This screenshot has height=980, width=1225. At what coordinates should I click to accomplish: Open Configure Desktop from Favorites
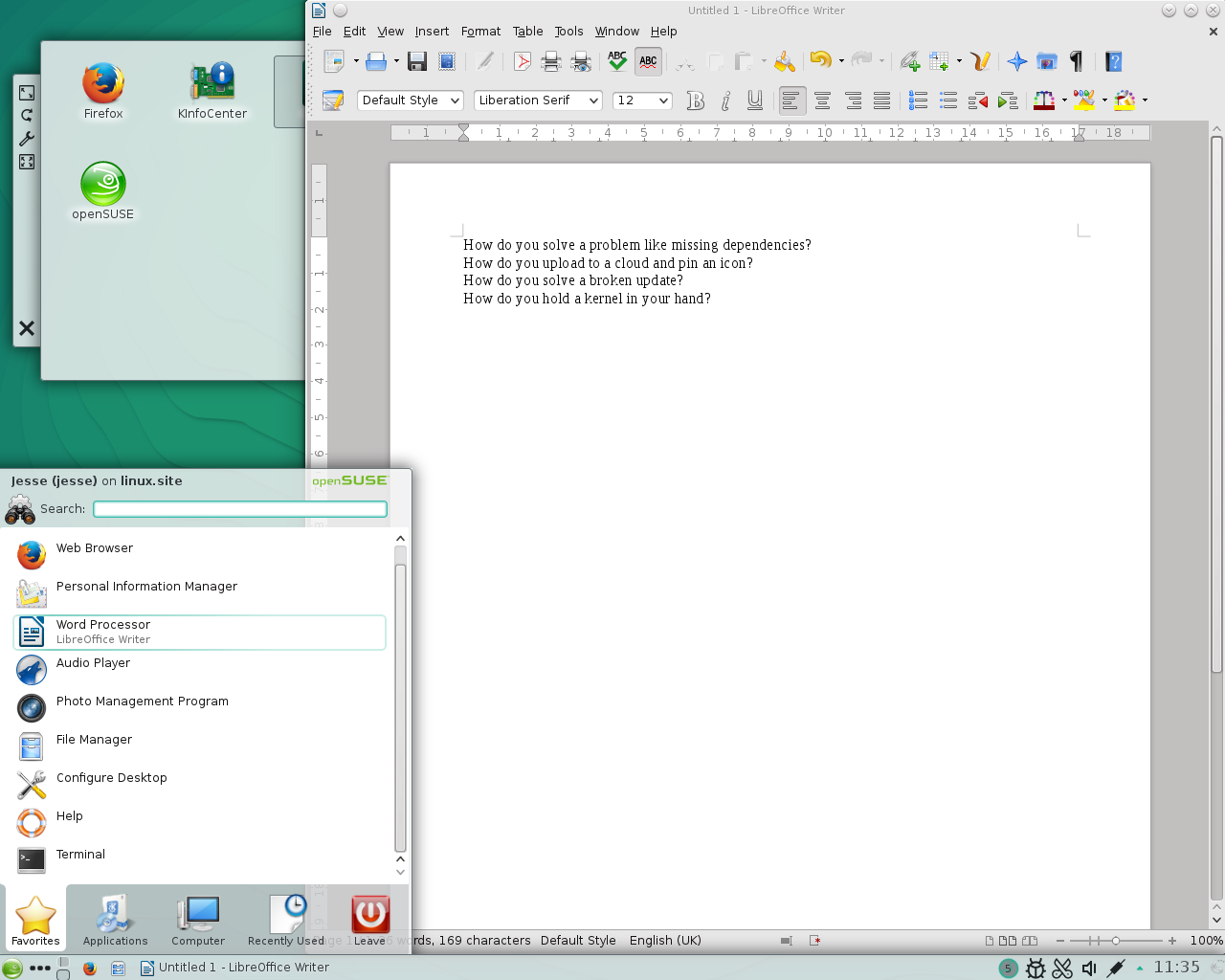(200, 785)
